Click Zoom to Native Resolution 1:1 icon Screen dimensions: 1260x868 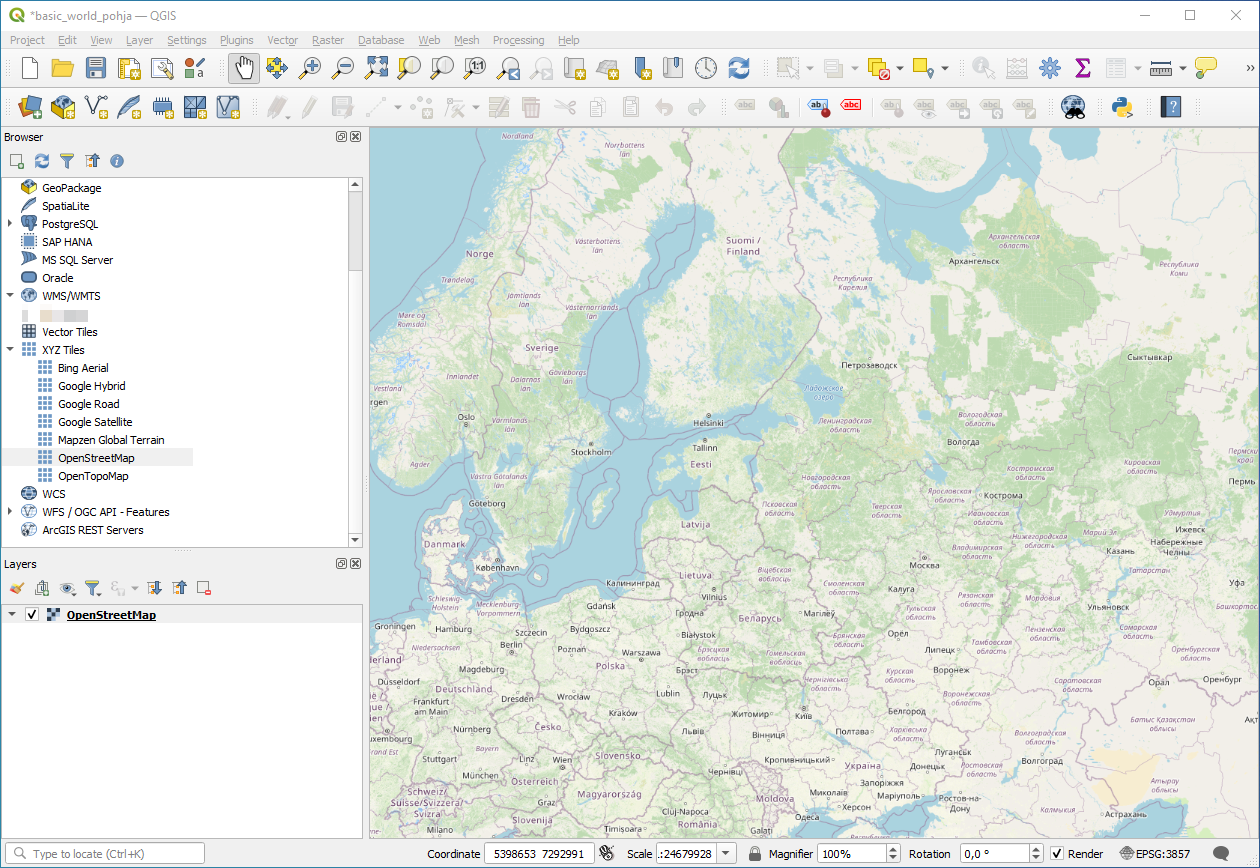click(475, 68)
